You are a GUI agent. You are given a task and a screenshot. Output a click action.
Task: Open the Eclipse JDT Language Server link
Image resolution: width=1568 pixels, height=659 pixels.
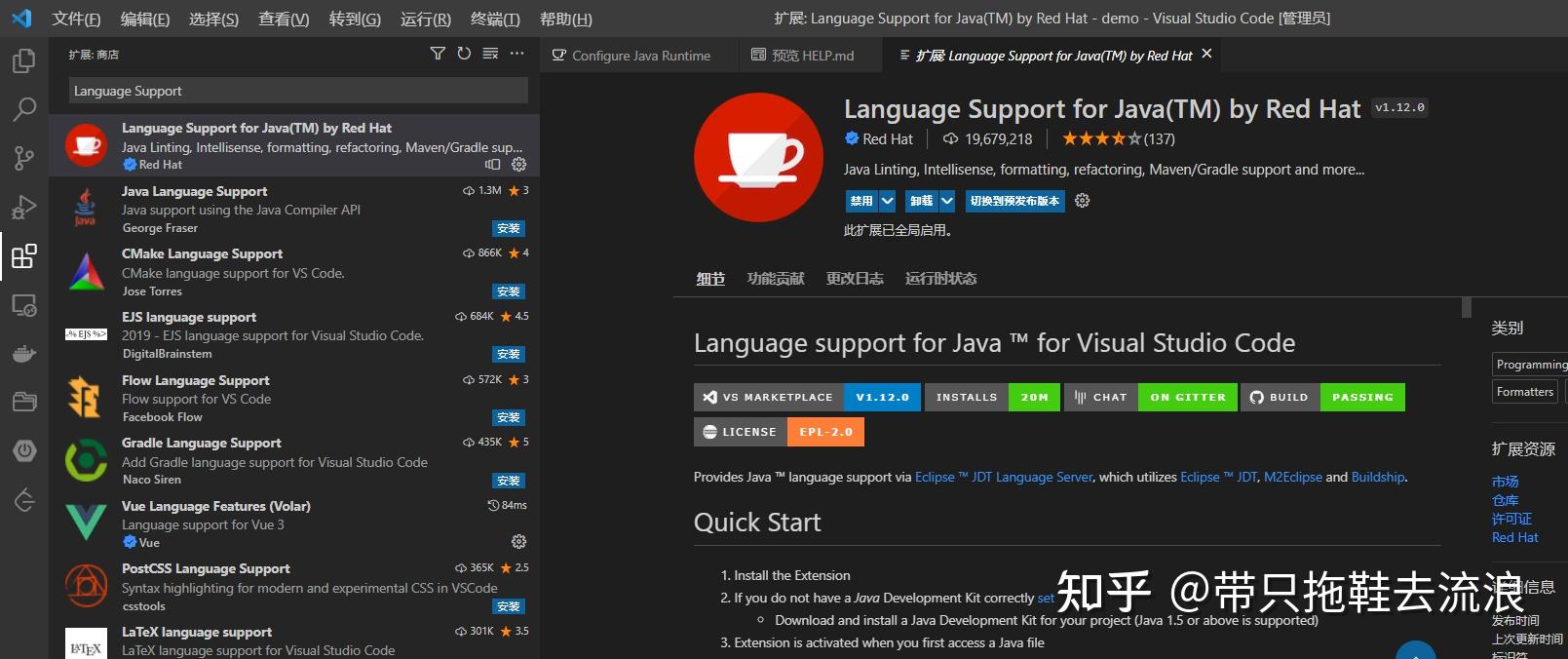point(1004,477)
